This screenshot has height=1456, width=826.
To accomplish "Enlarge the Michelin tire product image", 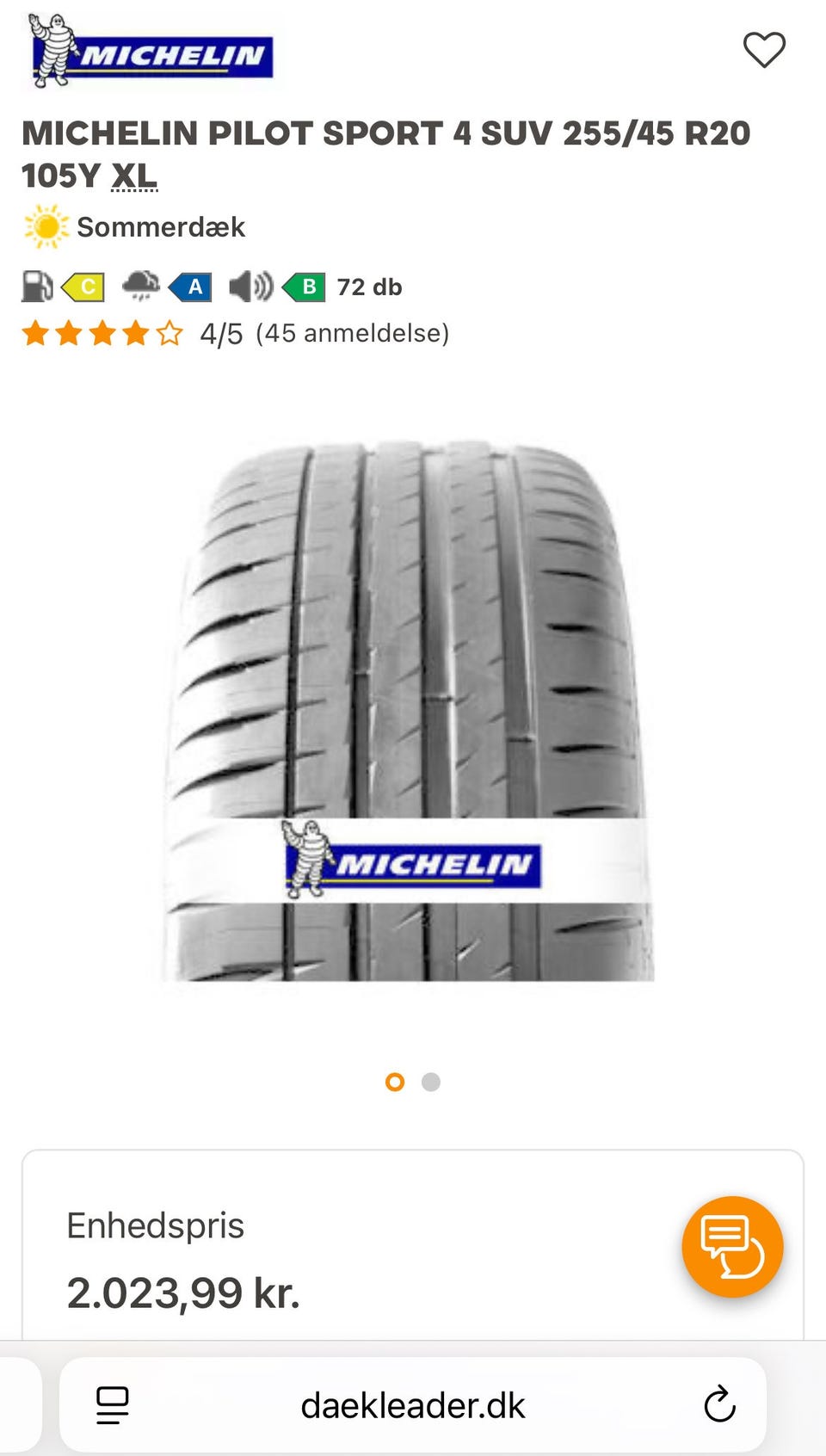I will pos(409,712).
